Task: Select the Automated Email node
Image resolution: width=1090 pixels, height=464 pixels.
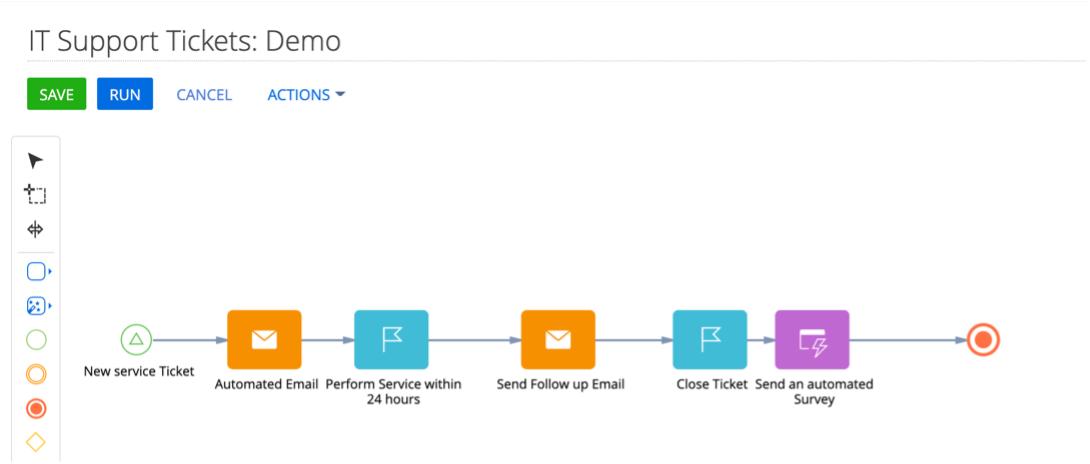Action: (x=264, y=340)
